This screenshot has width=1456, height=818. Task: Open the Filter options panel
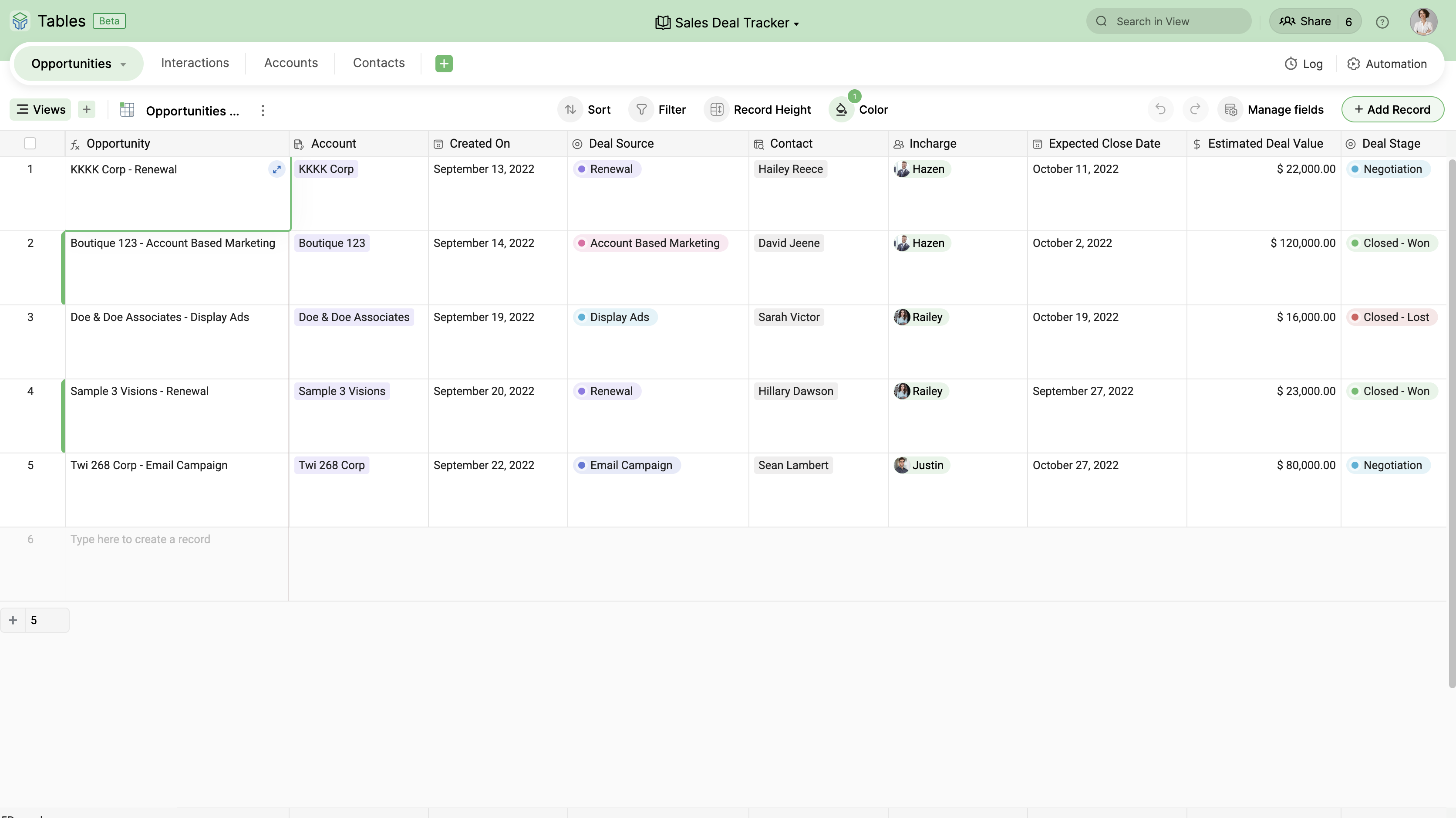(x=660, y=109)
